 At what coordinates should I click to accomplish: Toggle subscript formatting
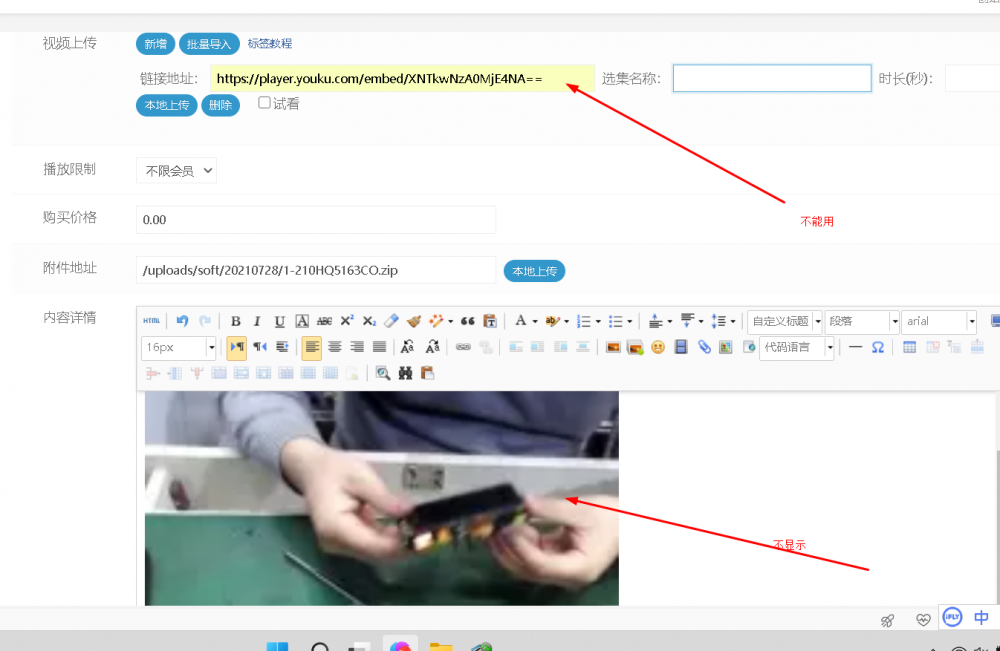pyautogui.click(x=369, y=321)
